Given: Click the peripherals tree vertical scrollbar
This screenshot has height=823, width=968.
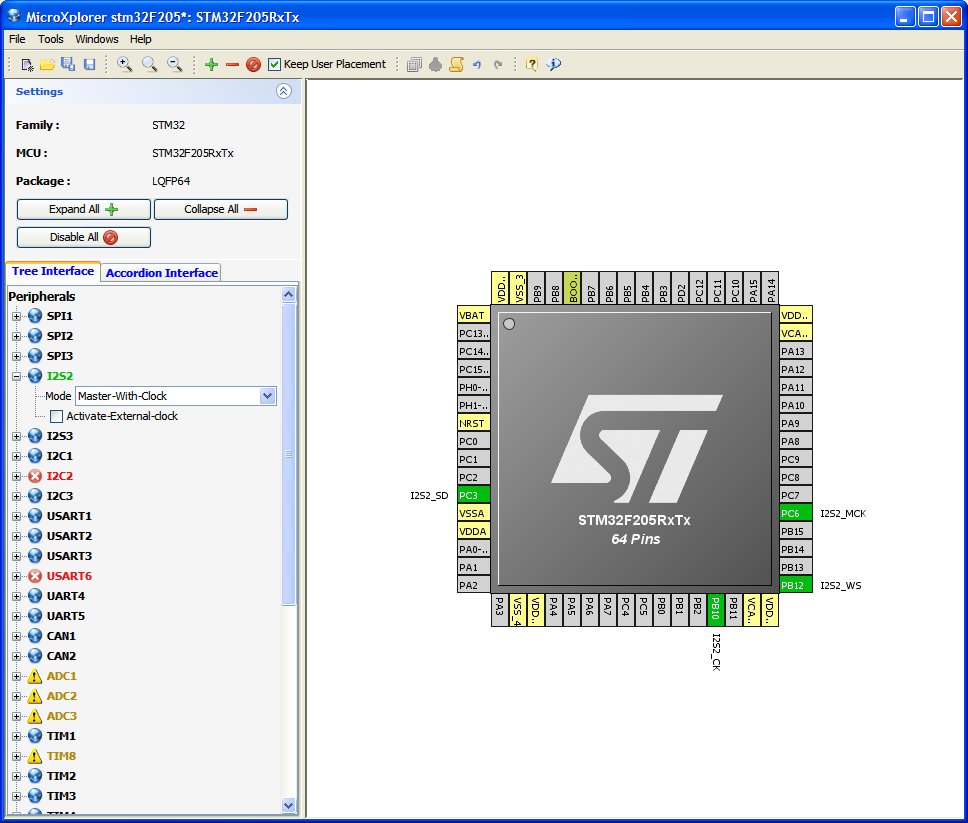Looking at the screenshot, I should (289, 455).
